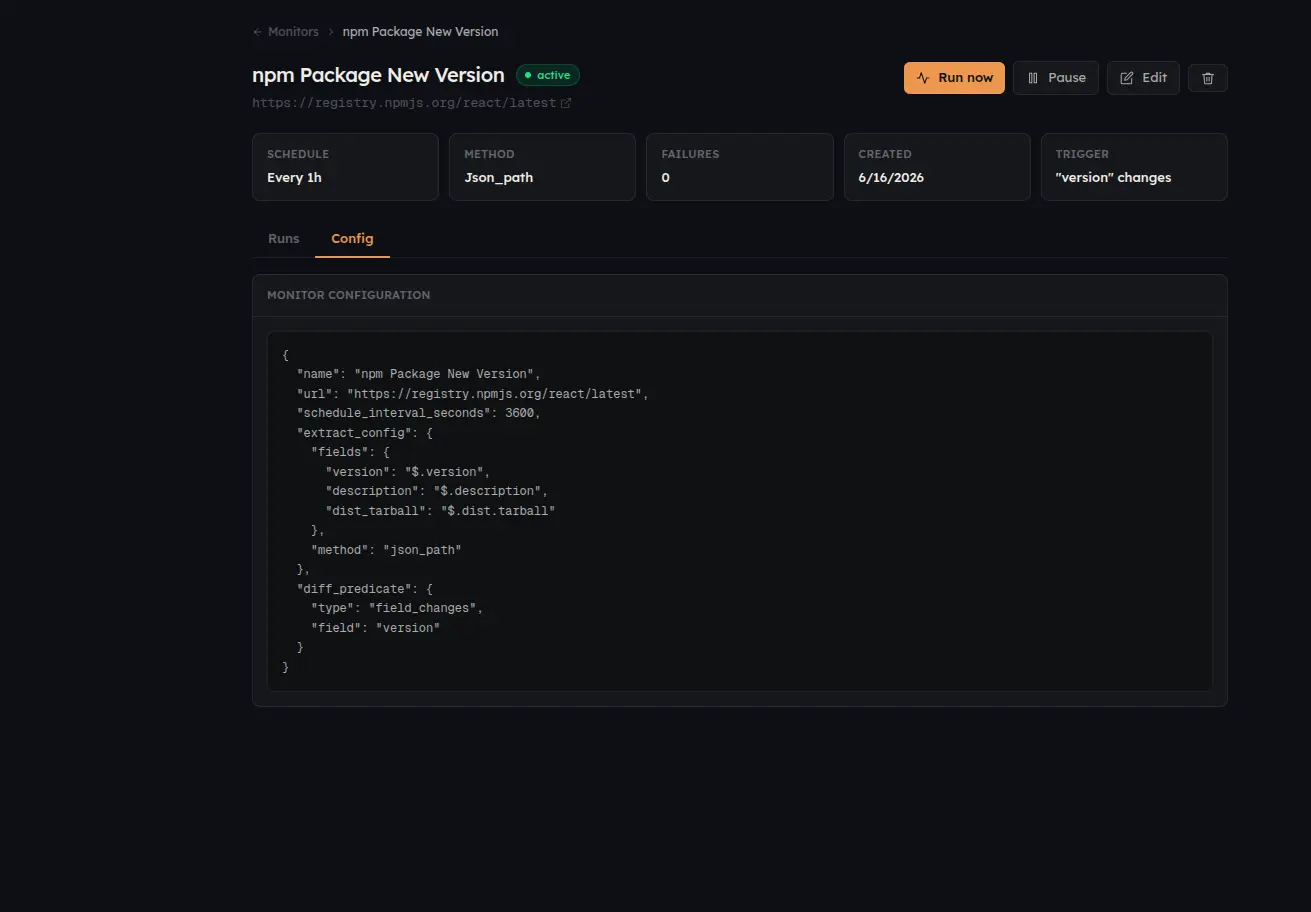
Task: Click the Method card 'Json_path'
Action: coord(542,167)
